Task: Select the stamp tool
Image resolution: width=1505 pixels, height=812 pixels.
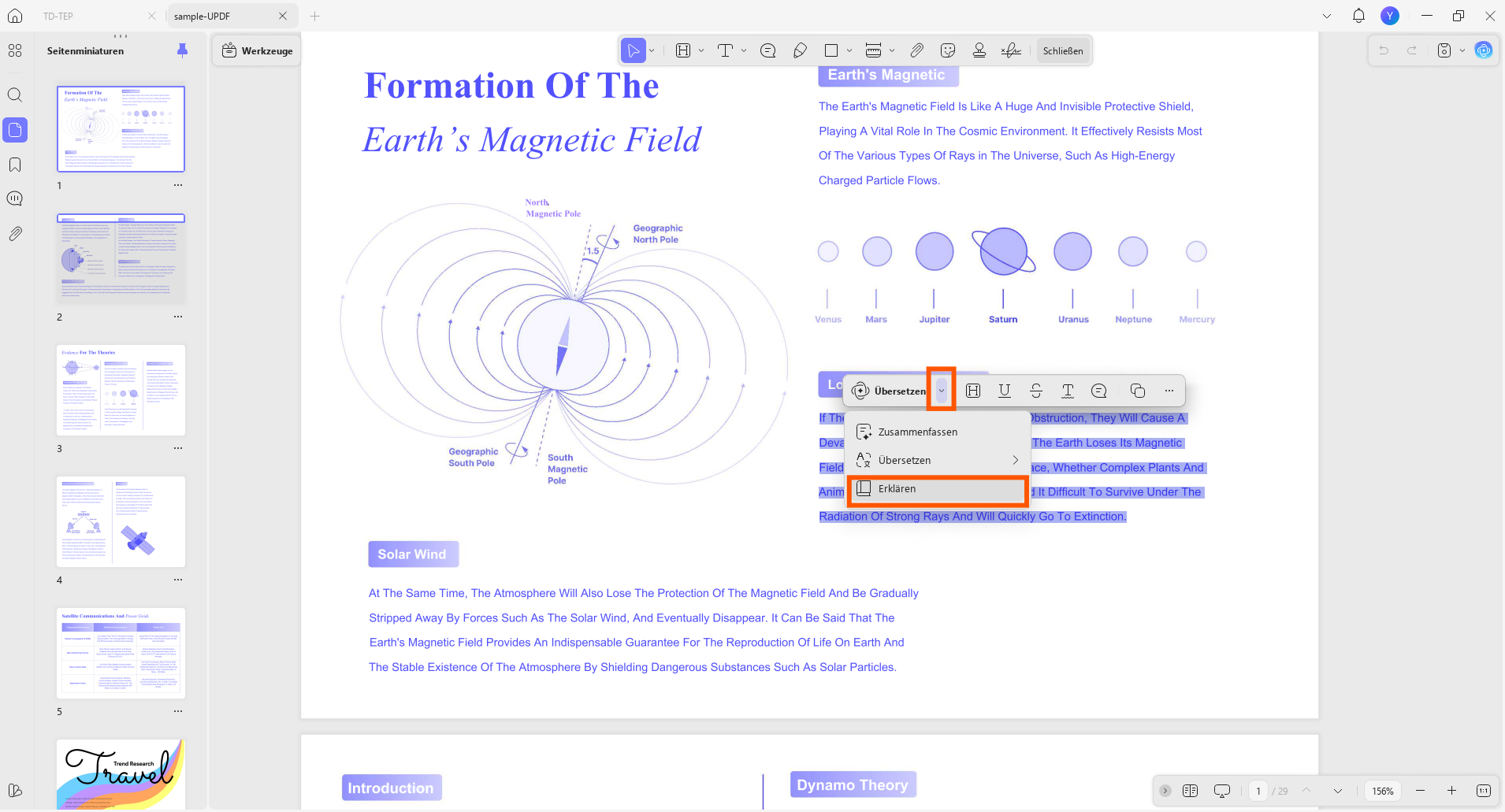Action: (979, 50)
